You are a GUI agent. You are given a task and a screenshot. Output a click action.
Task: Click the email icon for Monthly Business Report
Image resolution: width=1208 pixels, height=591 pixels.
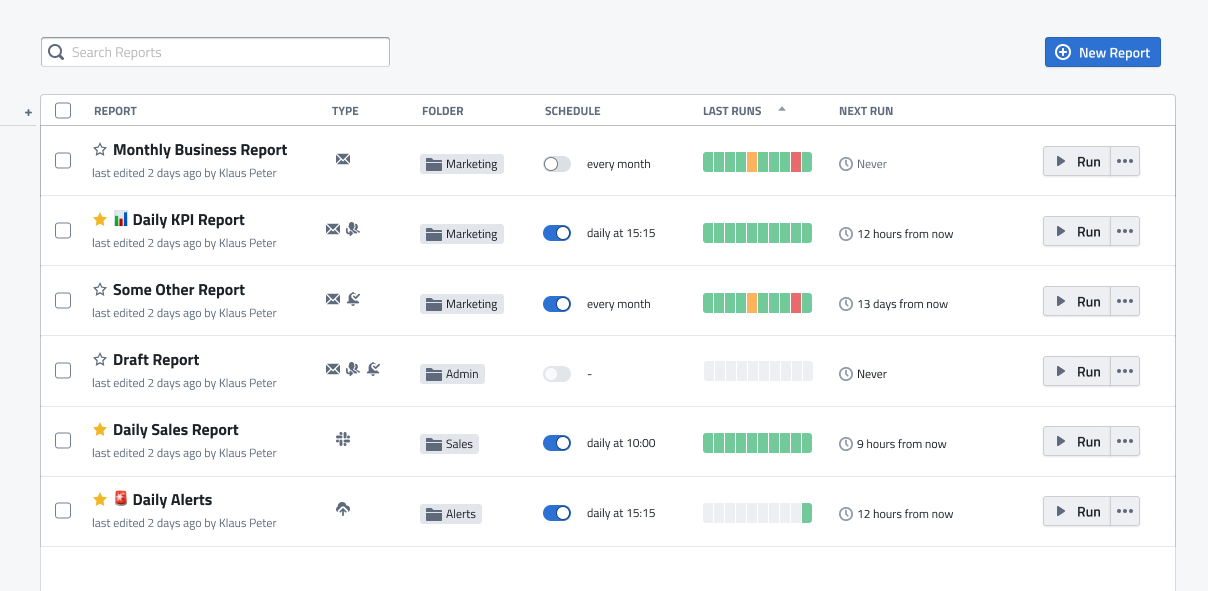pyautogui.click(x=343, y=159)
